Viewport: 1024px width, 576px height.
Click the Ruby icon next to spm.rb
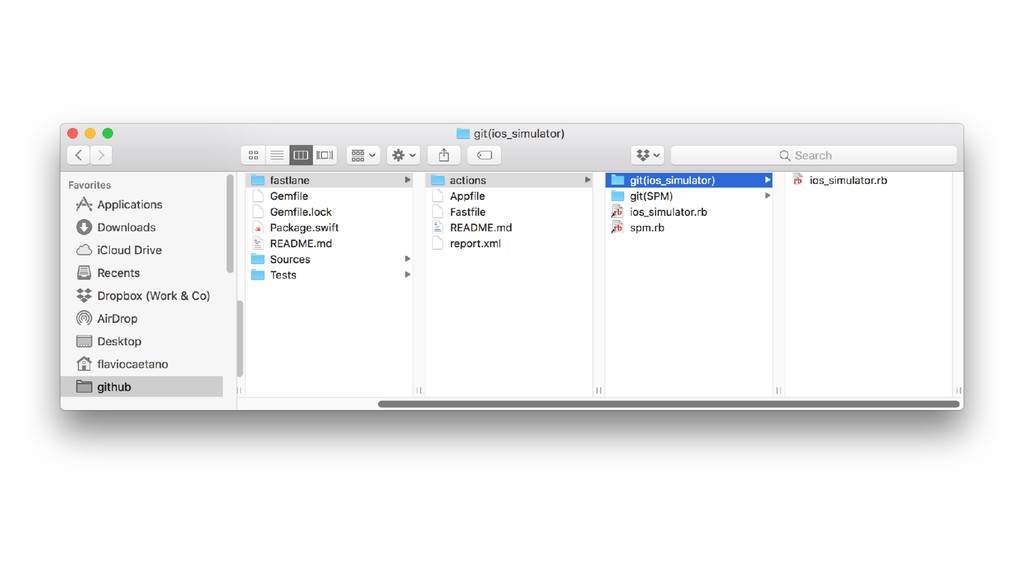617,227
